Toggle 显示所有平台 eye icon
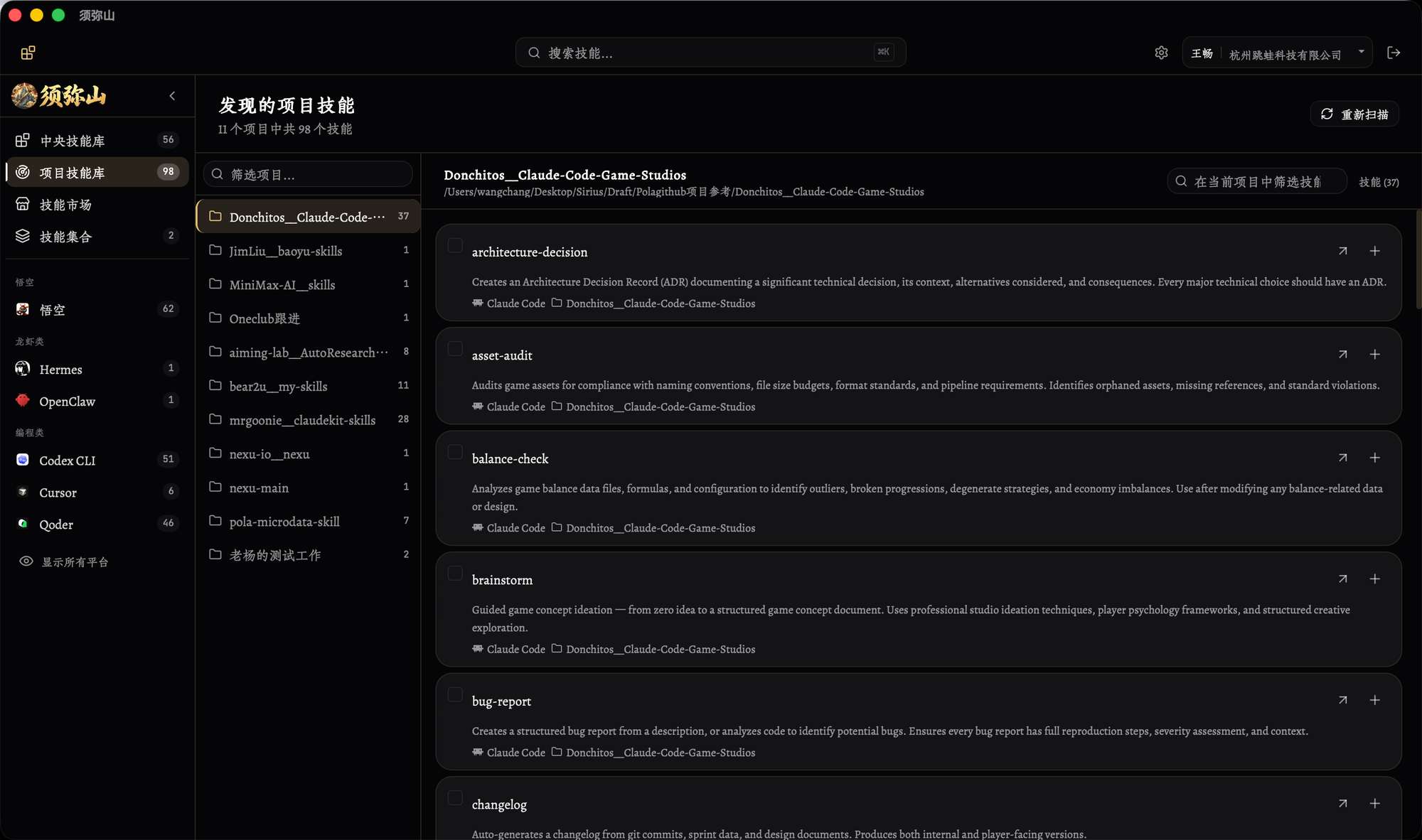The image size is (1422, 840). (x=26, y=561)
